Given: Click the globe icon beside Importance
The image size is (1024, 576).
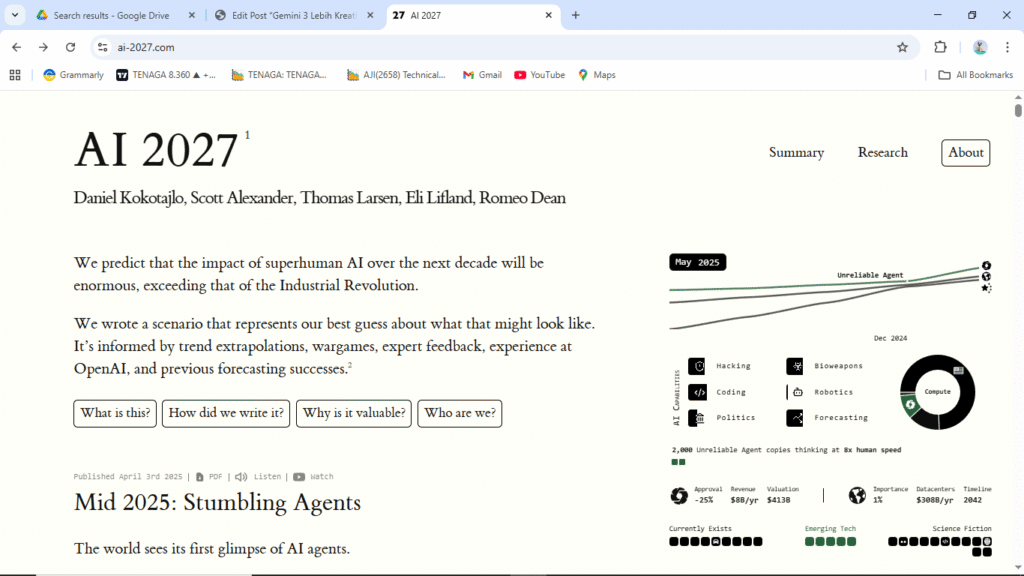Looking at the screenshot, I should tap(857, 495).
